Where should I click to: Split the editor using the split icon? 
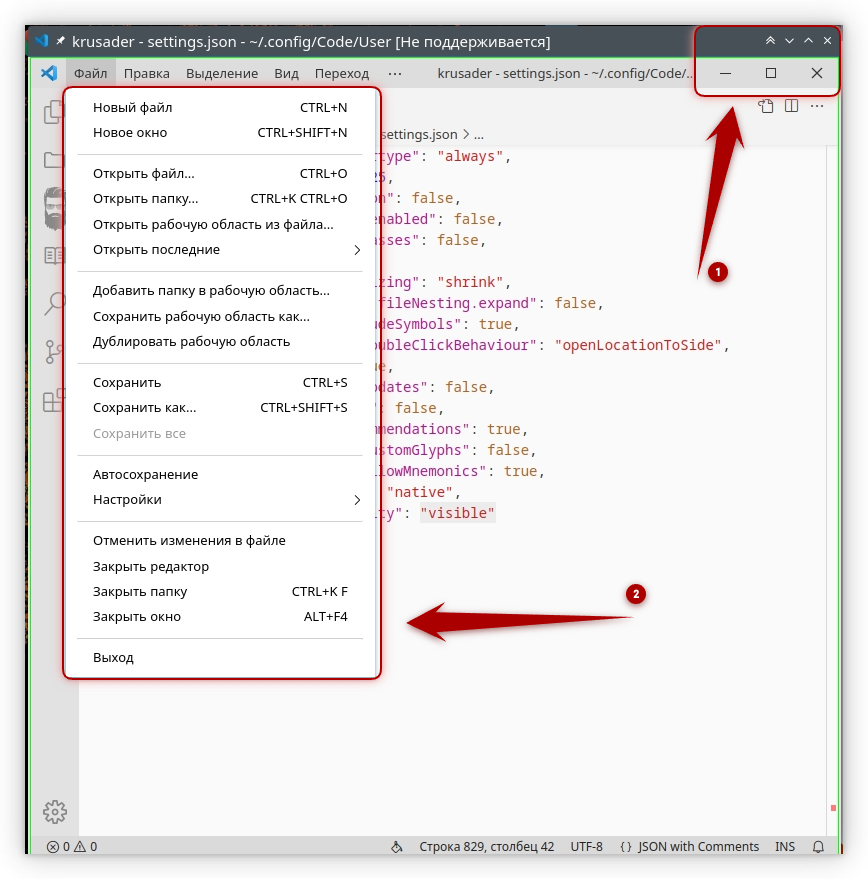click(790, 105)
